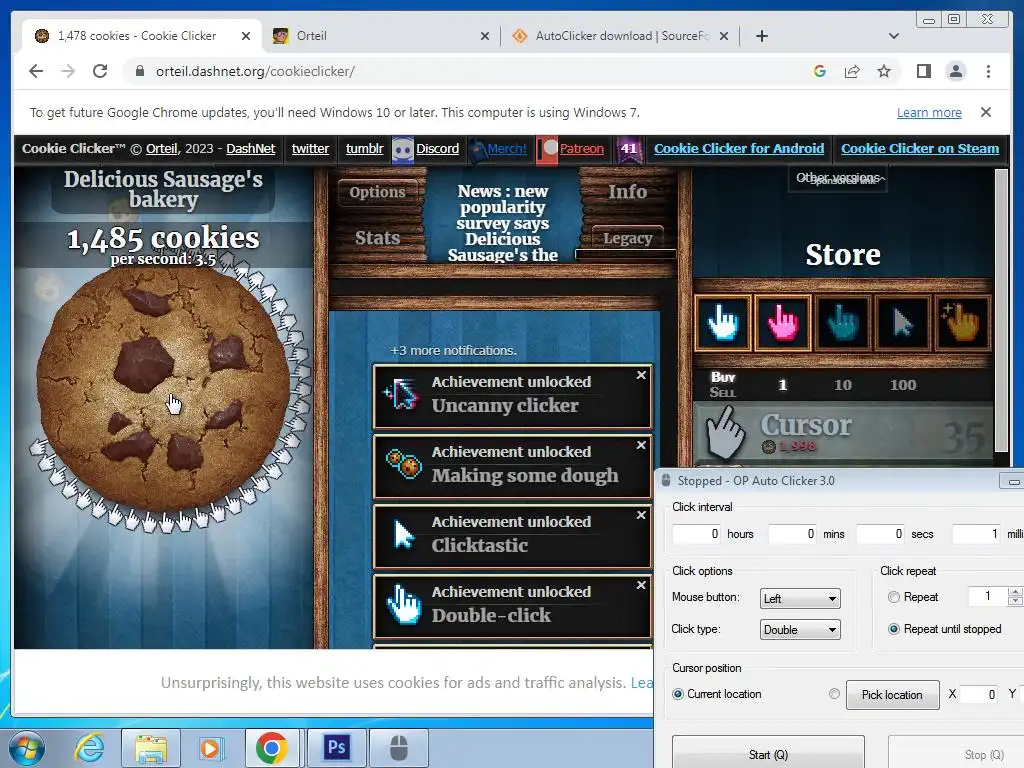Open a new browser tab
The image size is (1024, 768).
coord(761,36)
